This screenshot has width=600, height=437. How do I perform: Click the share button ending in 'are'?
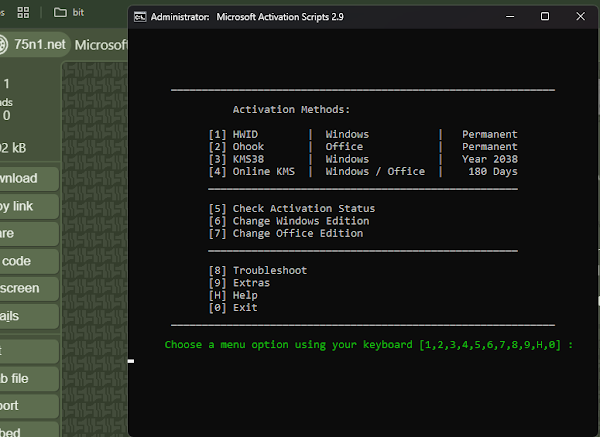tap(29, 233)
